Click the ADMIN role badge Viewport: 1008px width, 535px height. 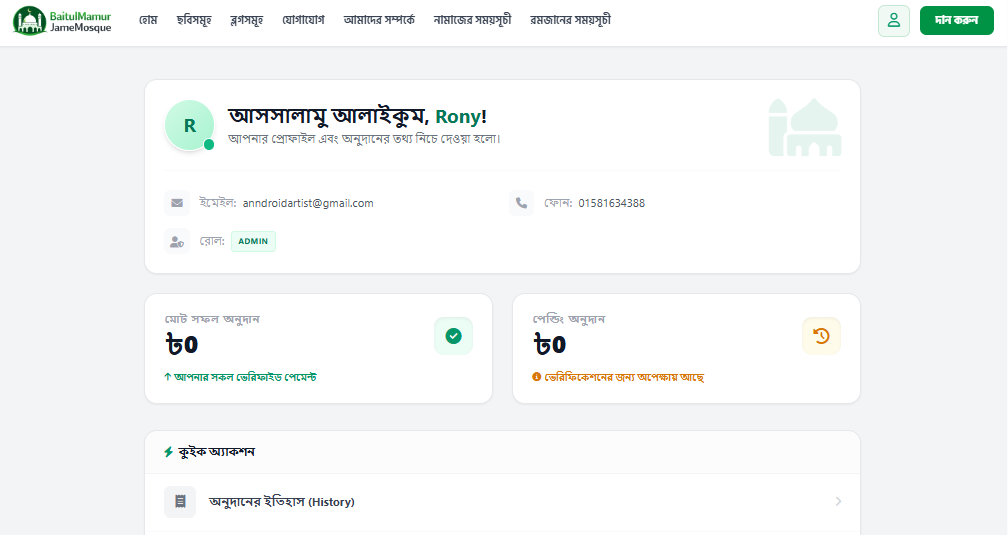253,241
